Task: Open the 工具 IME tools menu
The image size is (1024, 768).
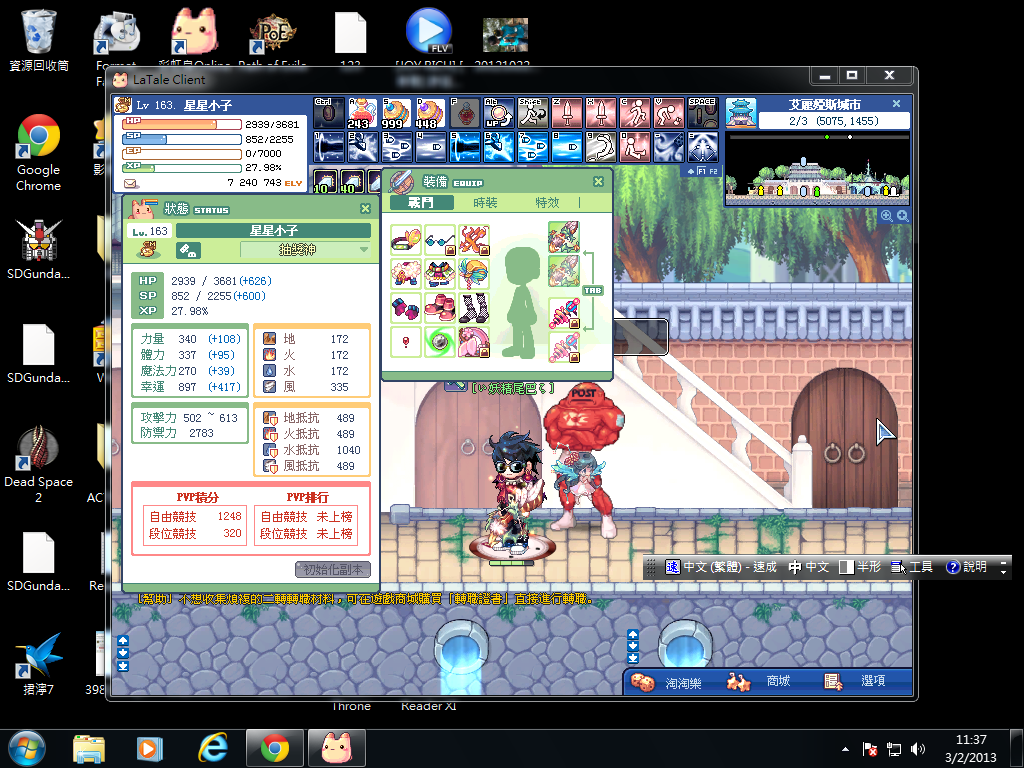Action: click(912, 567)
